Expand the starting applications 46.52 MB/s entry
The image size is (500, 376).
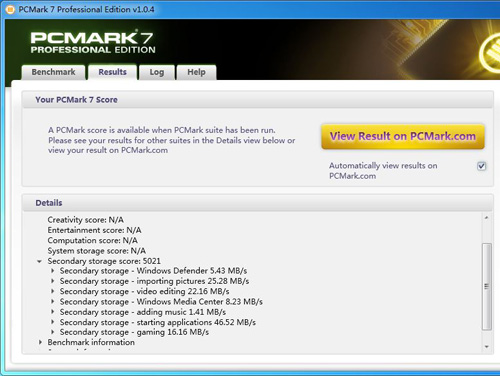click(53, 322)
